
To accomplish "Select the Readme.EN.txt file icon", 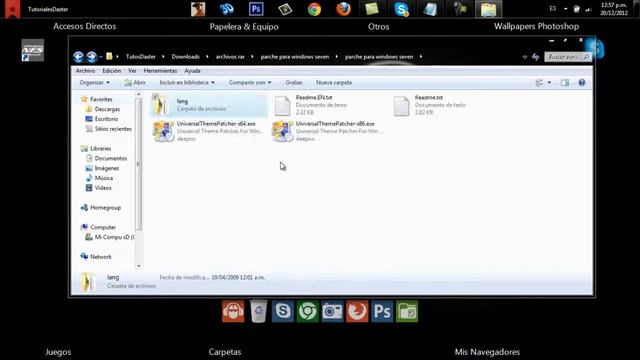I will coord(282,106).
